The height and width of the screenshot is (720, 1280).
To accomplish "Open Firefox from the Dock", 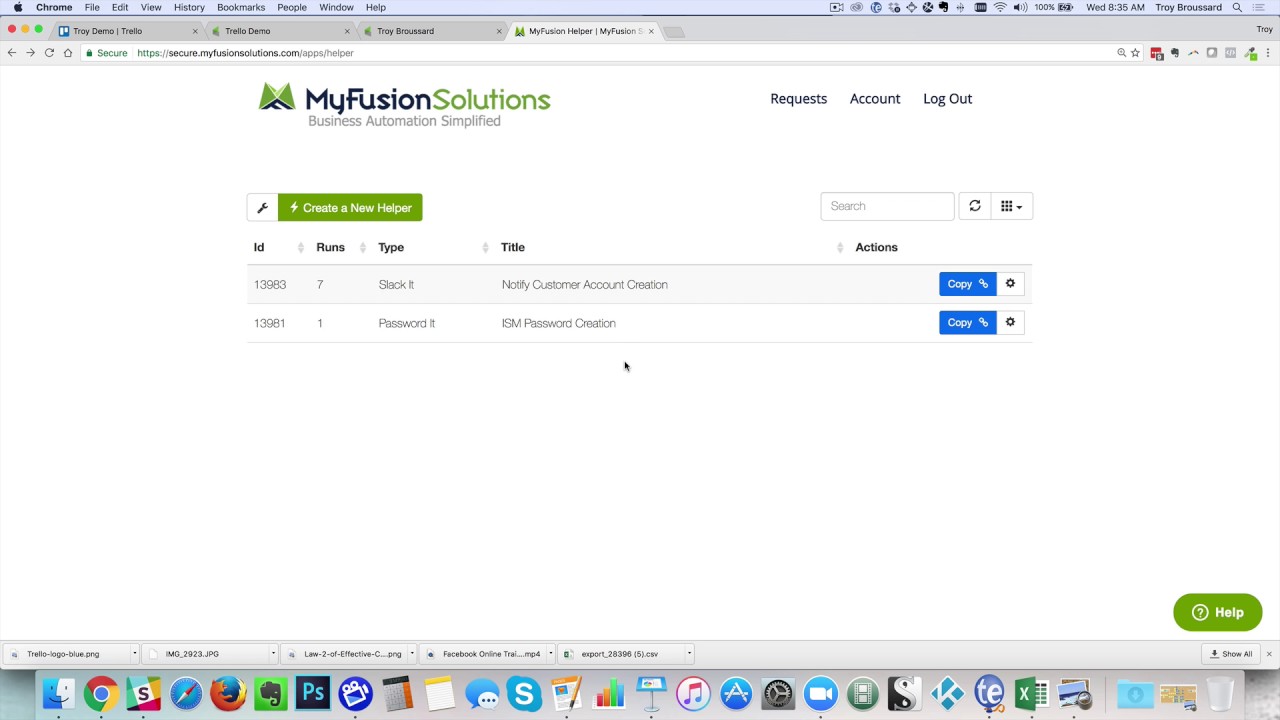I will tap(228, 694).
